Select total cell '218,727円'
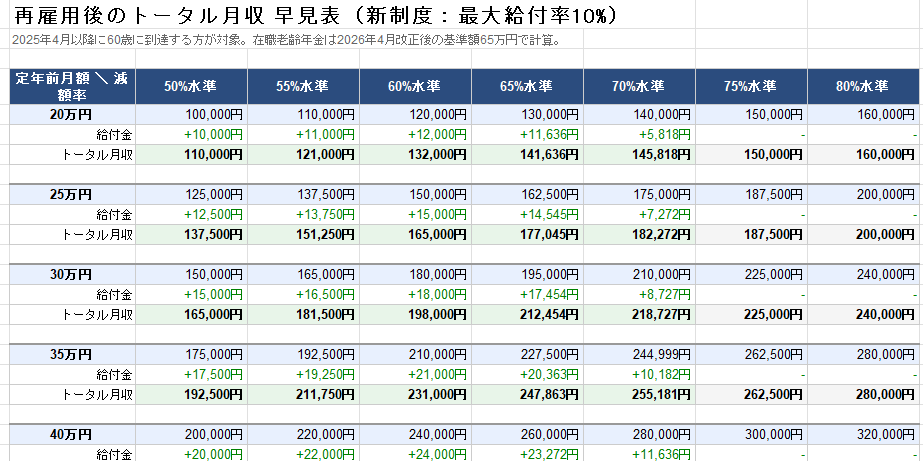923x461 pixels. pyautogui.click(x=639, y=315)
